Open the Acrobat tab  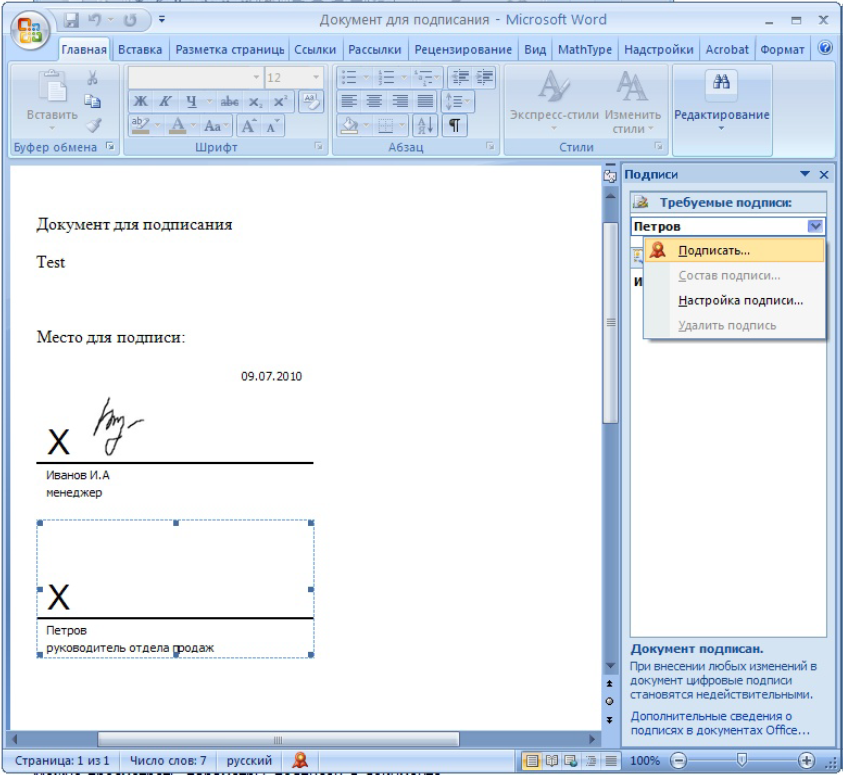click(x=727, y=49)
